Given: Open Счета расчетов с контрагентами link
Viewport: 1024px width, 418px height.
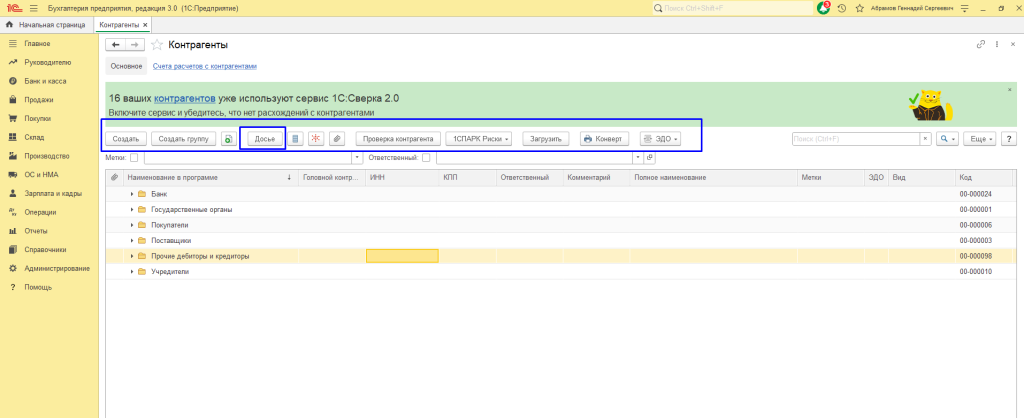Looking at the screenshot, I should (204, 66).
